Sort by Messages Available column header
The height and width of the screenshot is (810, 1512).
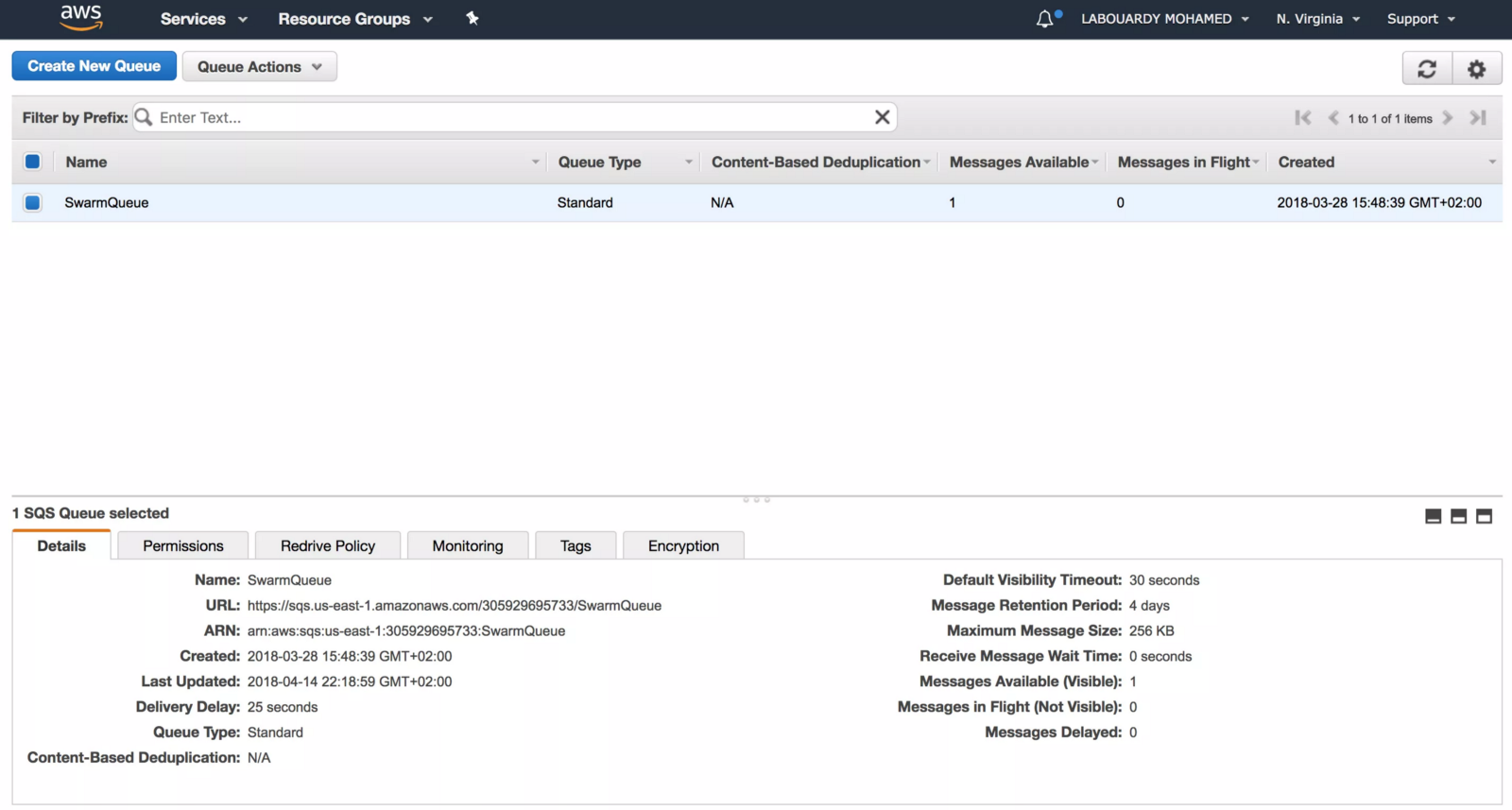click(x=1019, y=163)
